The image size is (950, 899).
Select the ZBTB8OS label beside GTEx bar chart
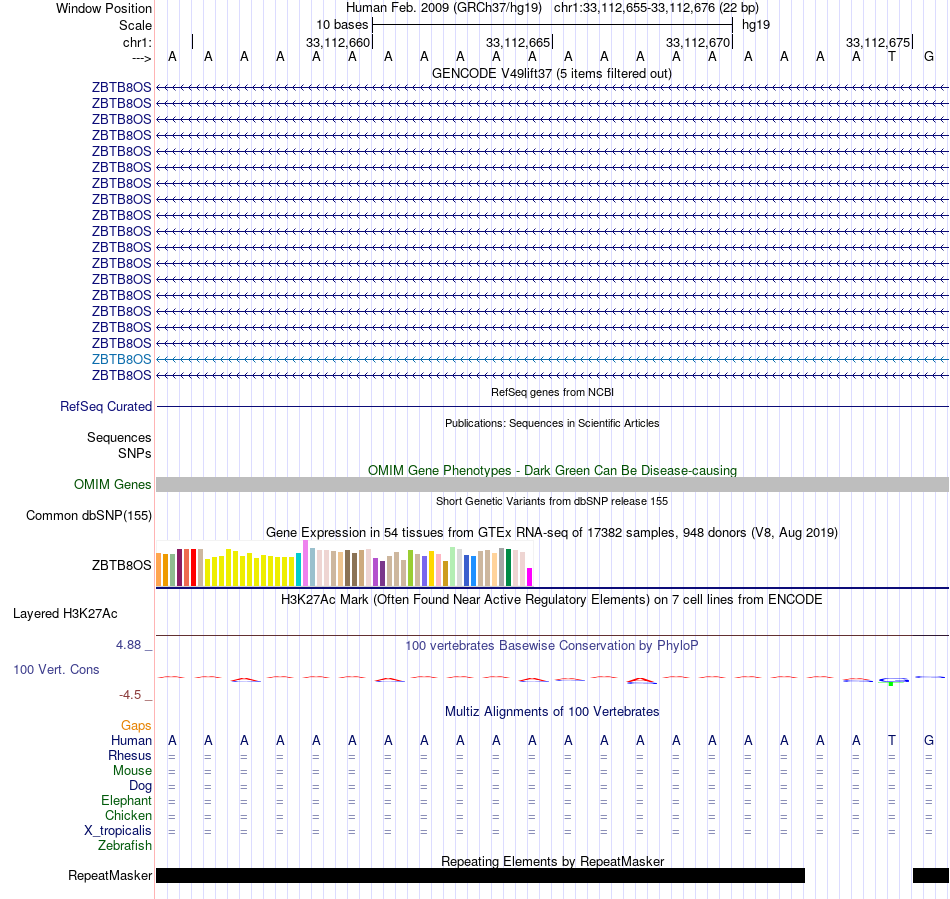pos(121,565)
